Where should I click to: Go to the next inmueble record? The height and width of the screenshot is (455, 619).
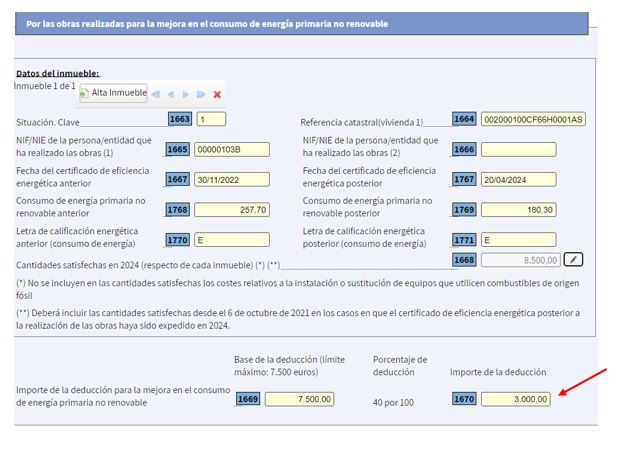point(186,94)
